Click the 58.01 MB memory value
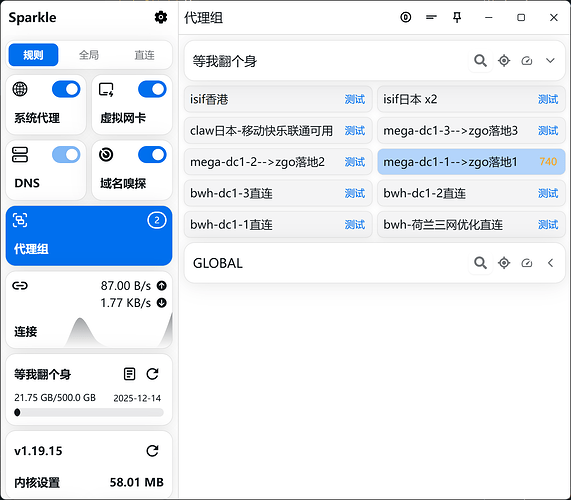571x500 pixels. coord(137,482)
